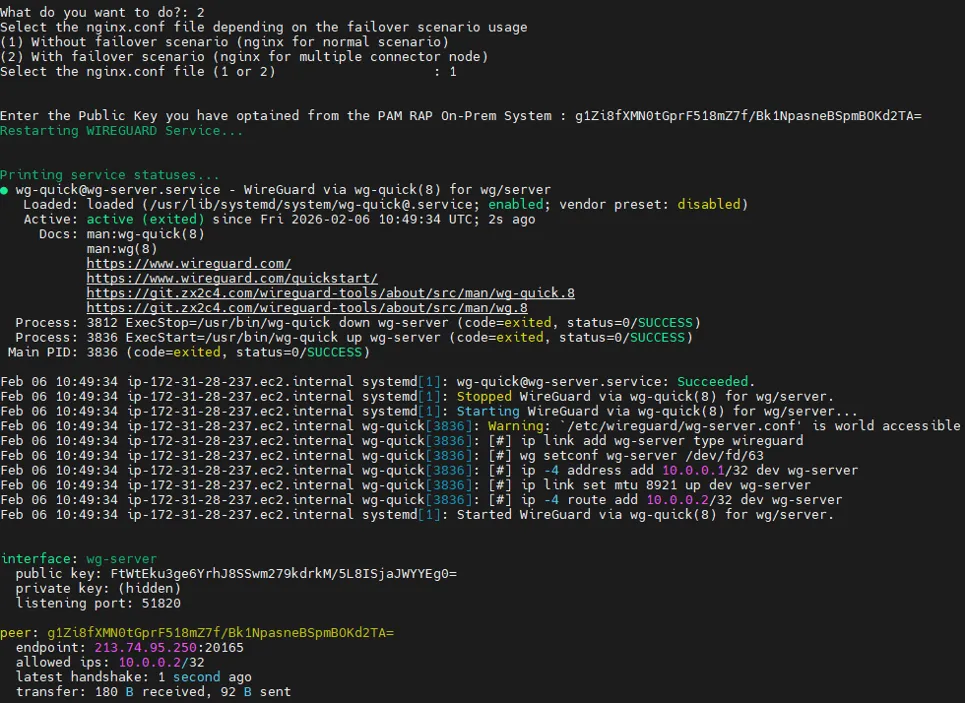Open the git.zx2c4.com wg-quick.8 man link
Viewport: 965px width, 703px height.
[330, 293]
